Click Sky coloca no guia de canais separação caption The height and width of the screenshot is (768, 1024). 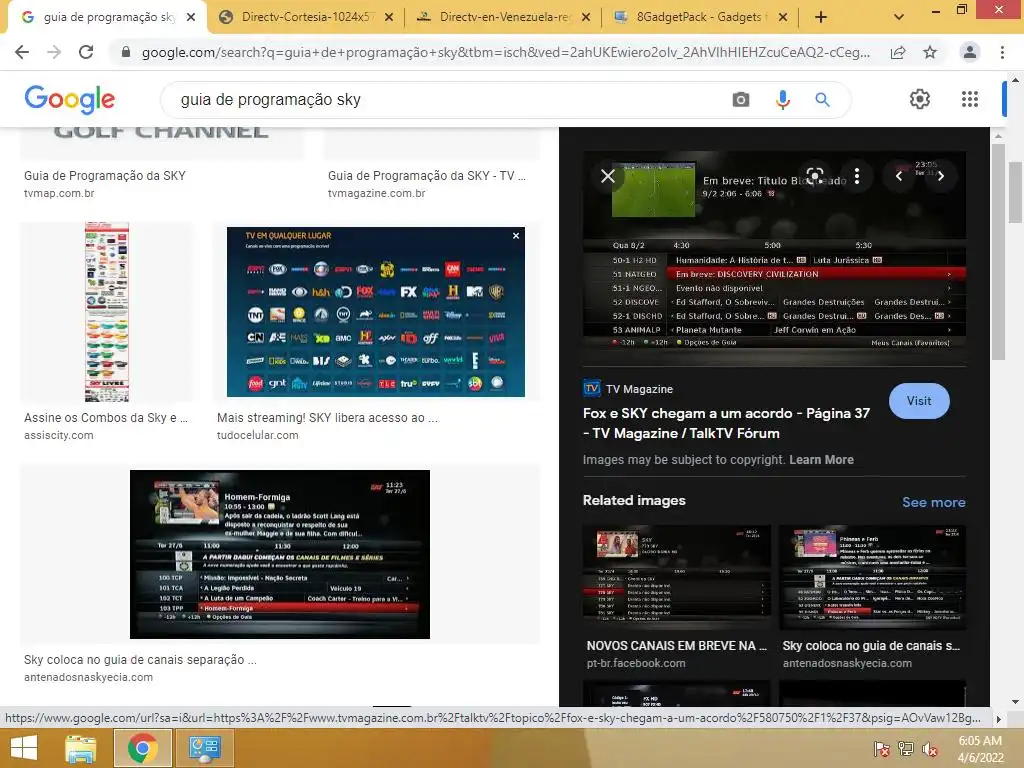(x=140, y=660)
